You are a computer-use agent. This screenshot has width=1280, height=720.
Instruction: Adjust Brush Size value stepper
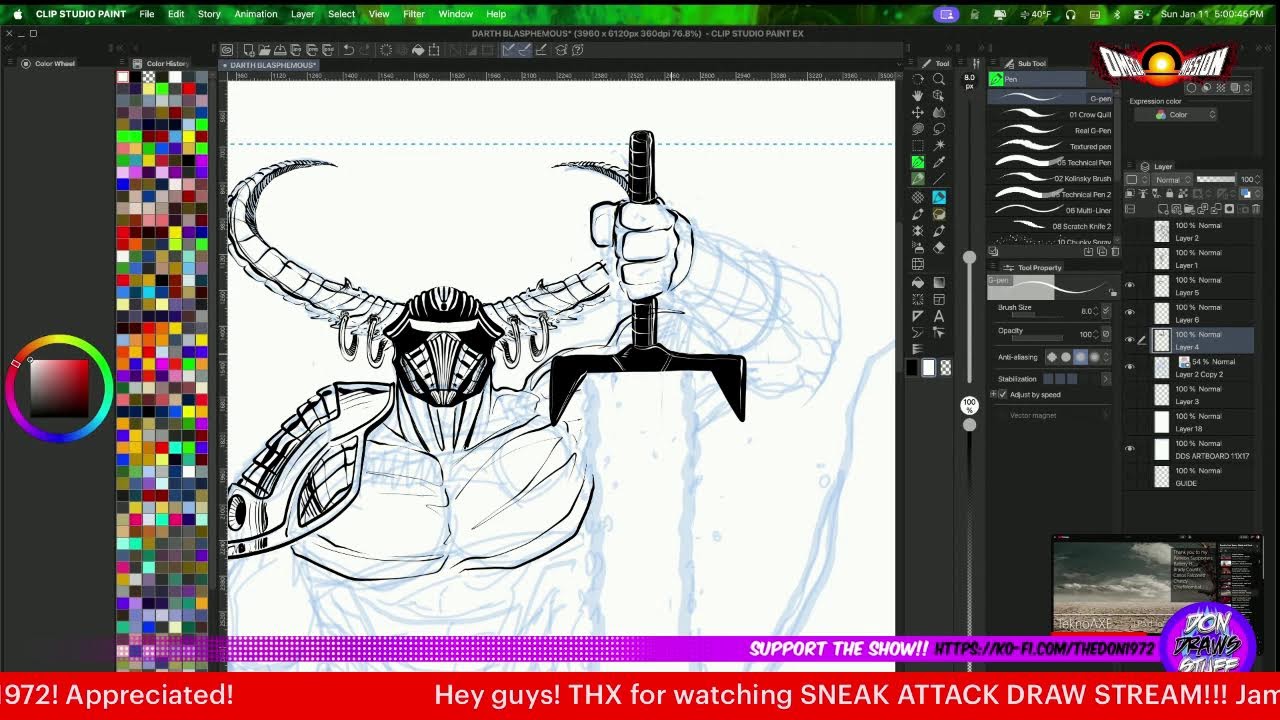(1096, 311)
